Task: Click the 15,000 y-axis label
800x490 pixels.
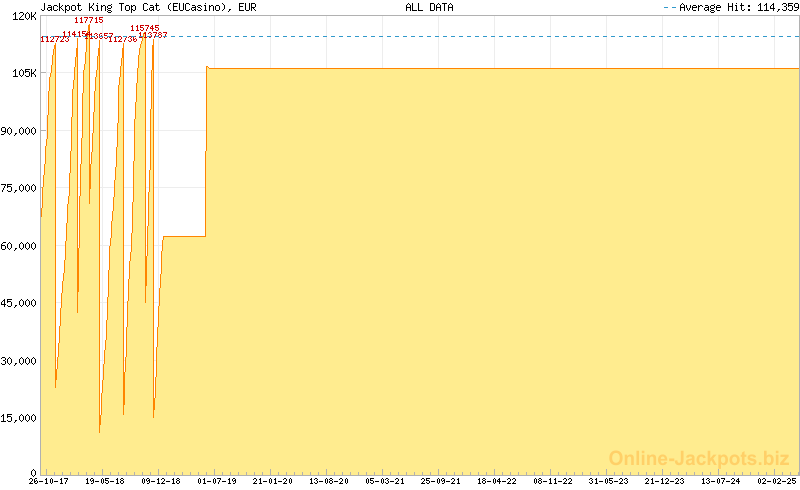Action: coord(20,418)
